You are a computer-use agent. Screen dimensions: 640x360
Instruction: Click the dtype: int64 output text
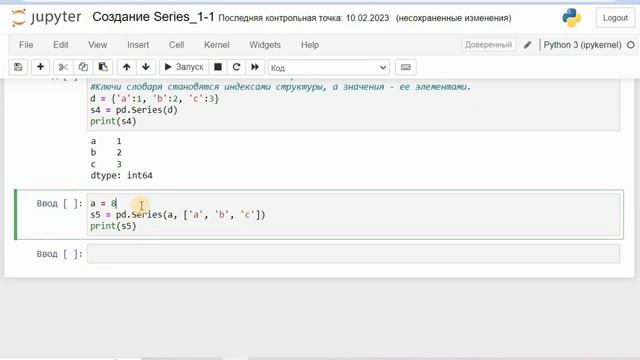tap(121, 176)
